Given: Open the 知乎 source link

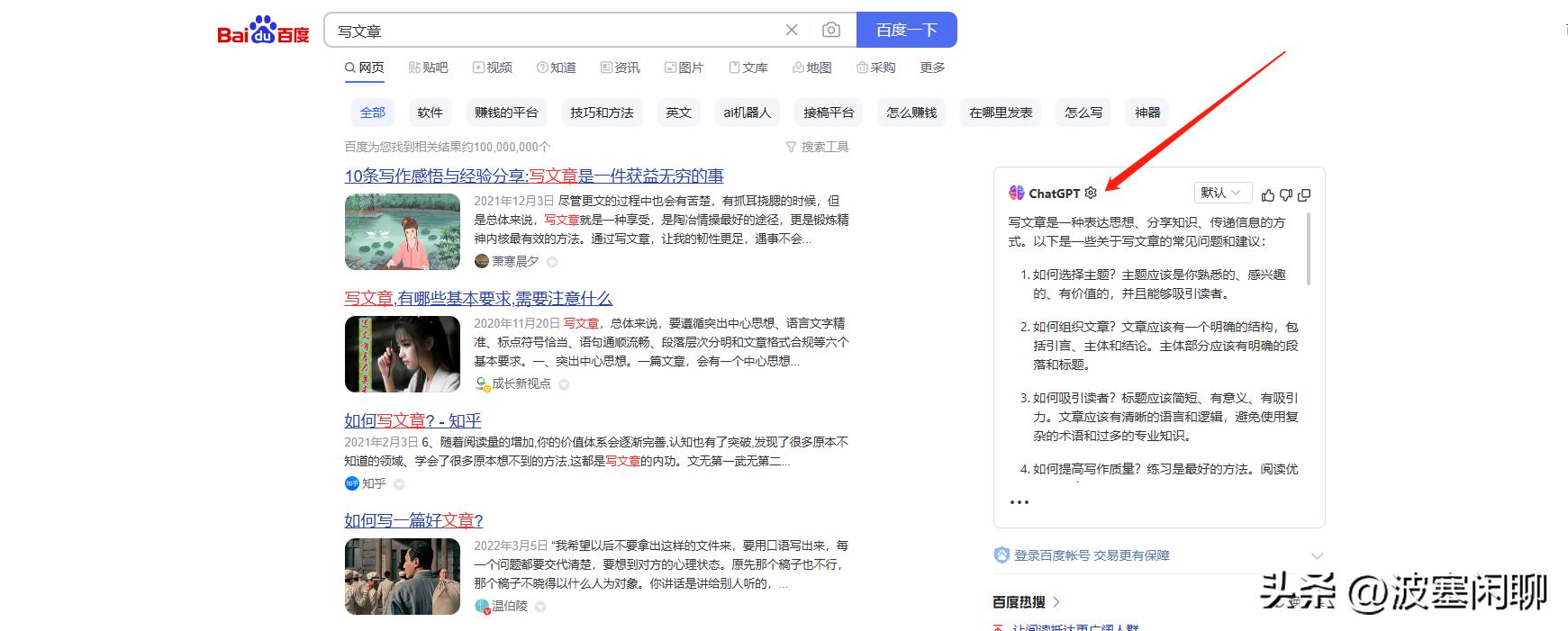Looking at the screenshot, I should 374,483.
